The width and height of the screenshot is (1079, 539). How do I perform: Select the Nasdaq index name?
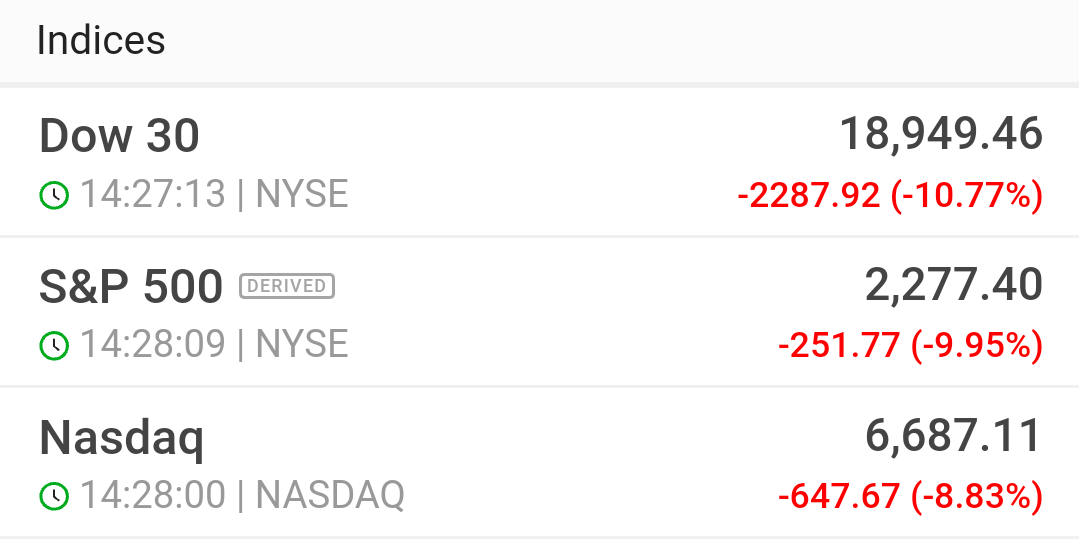[121, 438]
